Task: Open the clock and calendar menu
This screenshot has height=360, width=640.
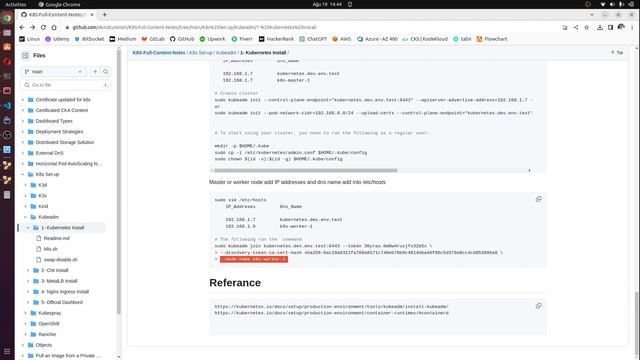Action: tap(327, 4)
